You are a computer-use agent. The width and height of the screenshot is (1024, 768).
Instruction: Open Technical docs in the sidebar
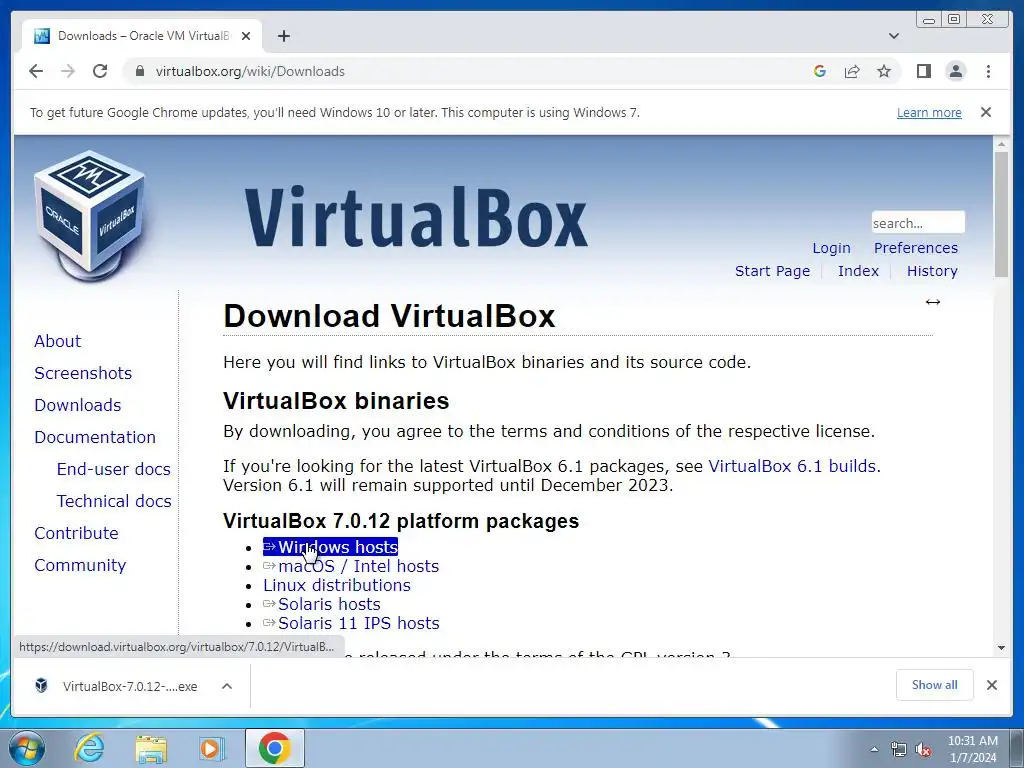tap(114, 501)
